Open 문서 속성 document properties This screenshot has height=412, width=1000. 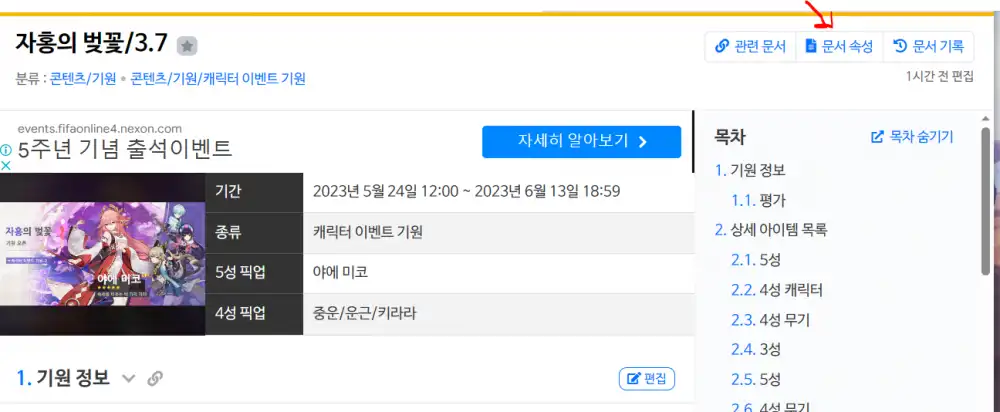point(839,46)
